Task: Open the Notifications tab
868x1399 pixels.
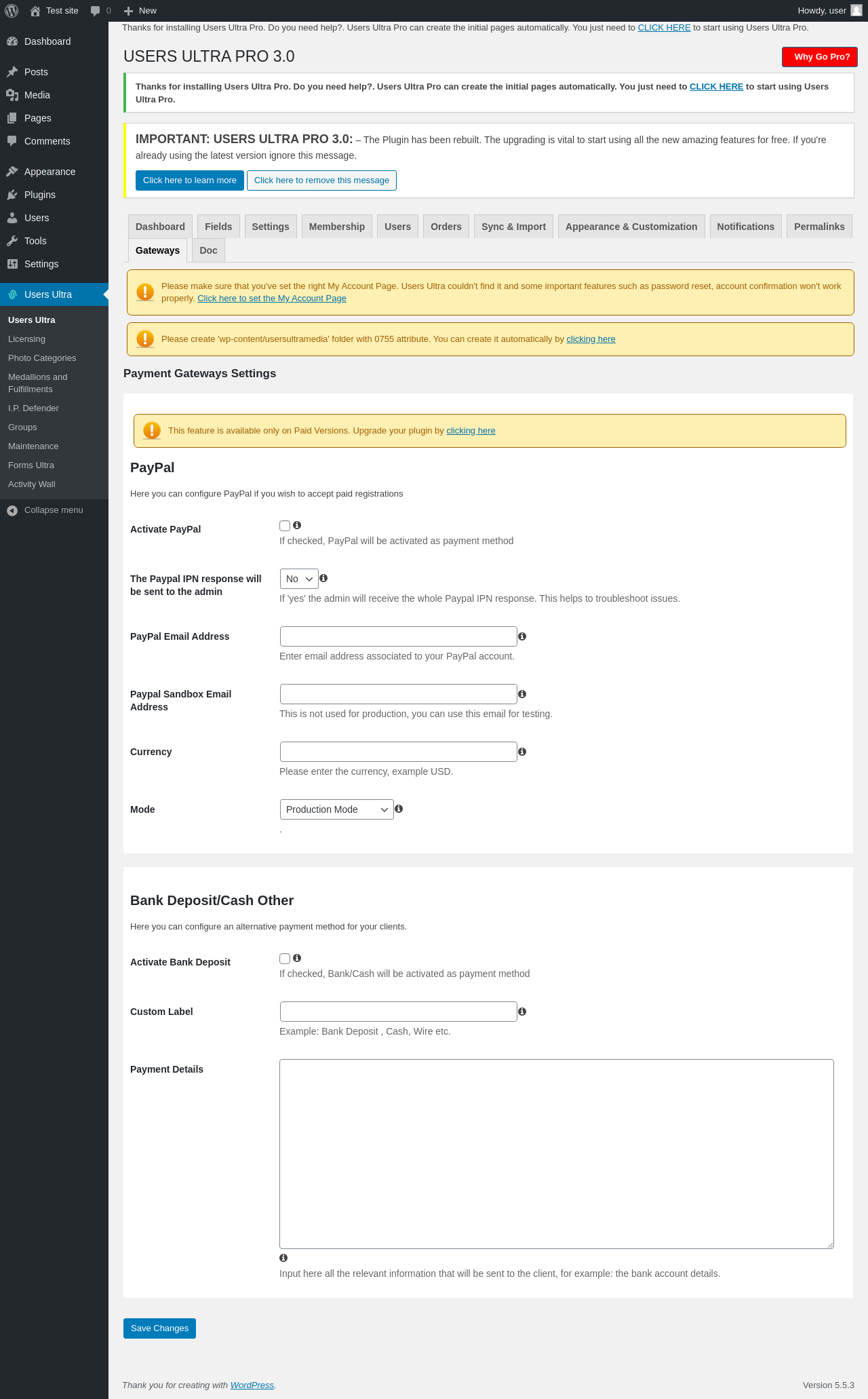Action: 745,227
